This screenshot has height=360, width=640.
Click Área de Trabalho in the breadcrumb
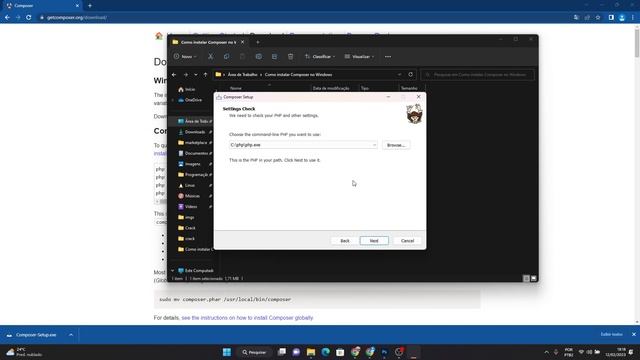242,75
